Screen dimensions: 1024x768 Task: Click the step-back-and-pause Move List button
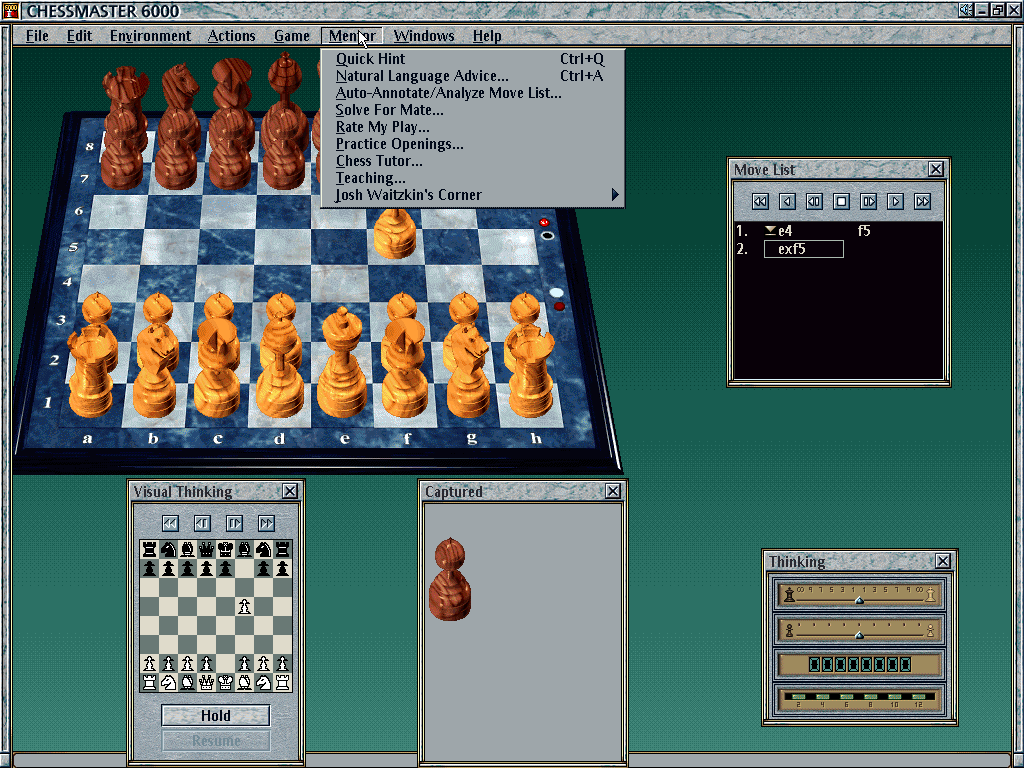point(814,201)
